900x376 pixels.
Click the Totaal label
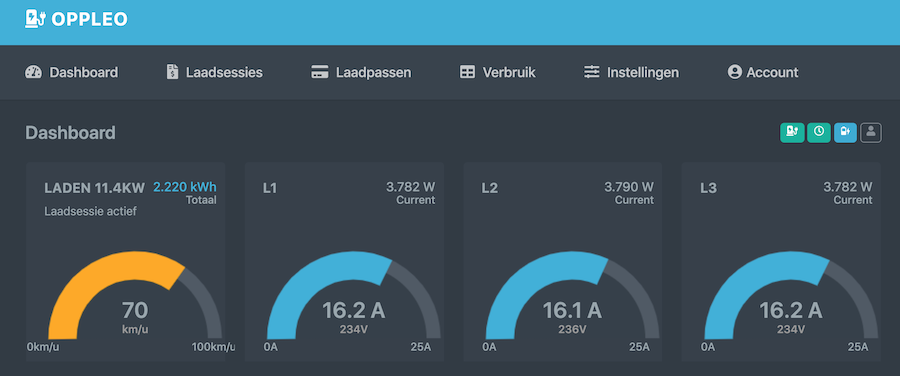(x=201, y=200)
